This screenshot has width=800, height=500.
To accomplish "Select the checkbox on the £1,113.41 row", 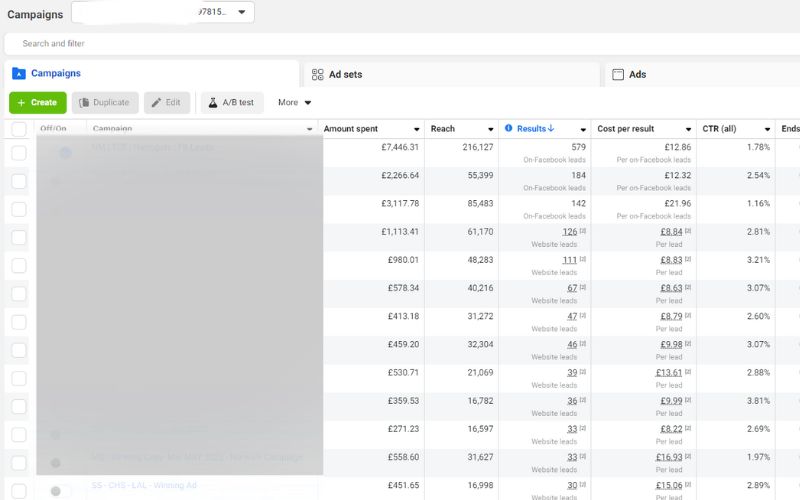I will [19, 237].
